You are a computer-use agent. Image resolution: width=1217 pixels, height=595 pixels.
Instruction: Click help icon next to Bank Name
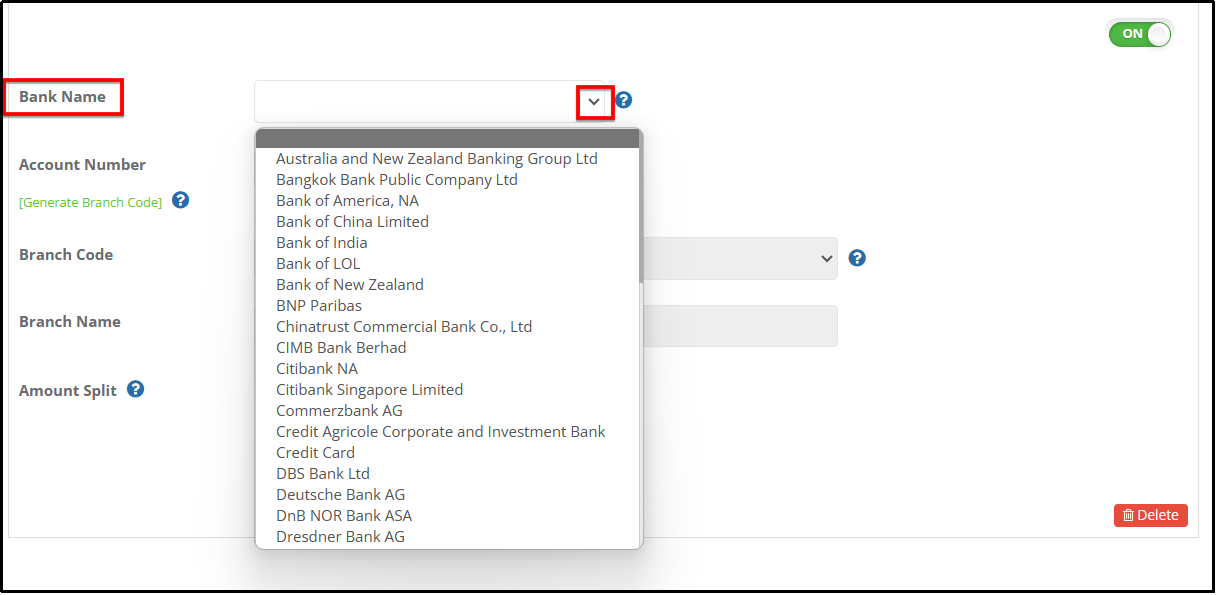click(624, 100)
